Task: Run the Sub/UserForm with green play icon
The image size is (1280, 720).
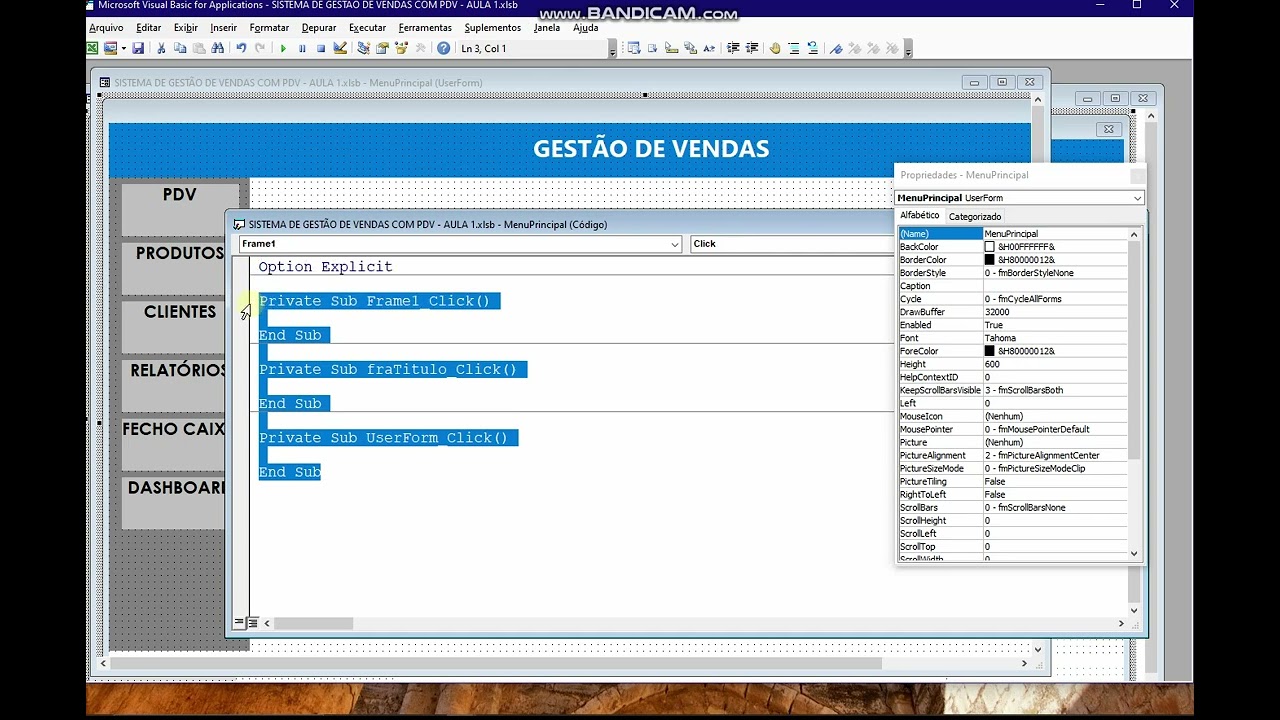Action: coord(283,48)
